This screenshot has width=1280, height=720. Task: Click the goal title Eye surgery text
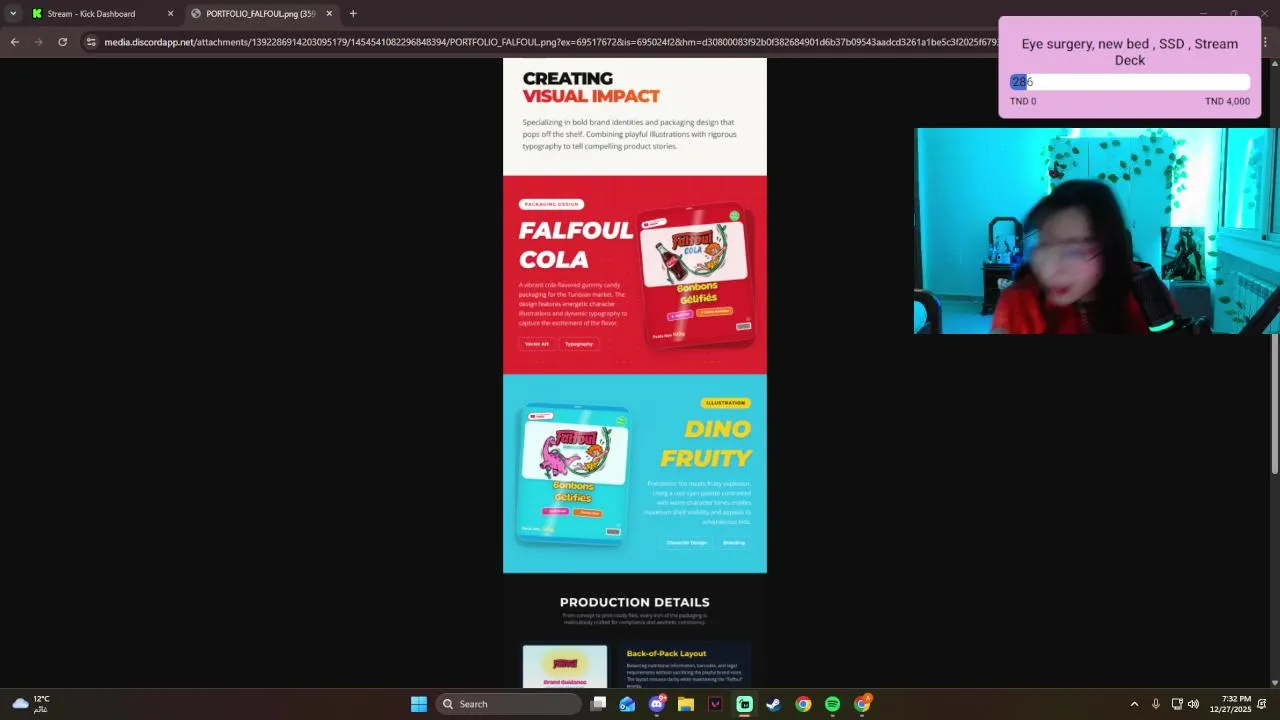(1130, 52)
